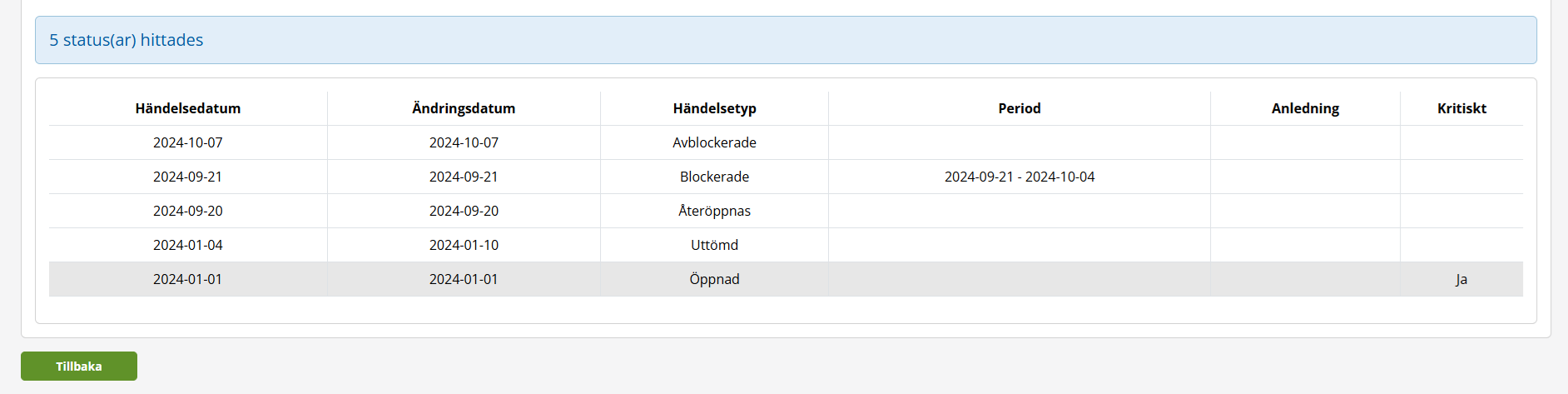Click the 2024-09-21 Ändringsdatum cell
The height and width of the screenshot is (394, 1568).
[x=464, y=177]
